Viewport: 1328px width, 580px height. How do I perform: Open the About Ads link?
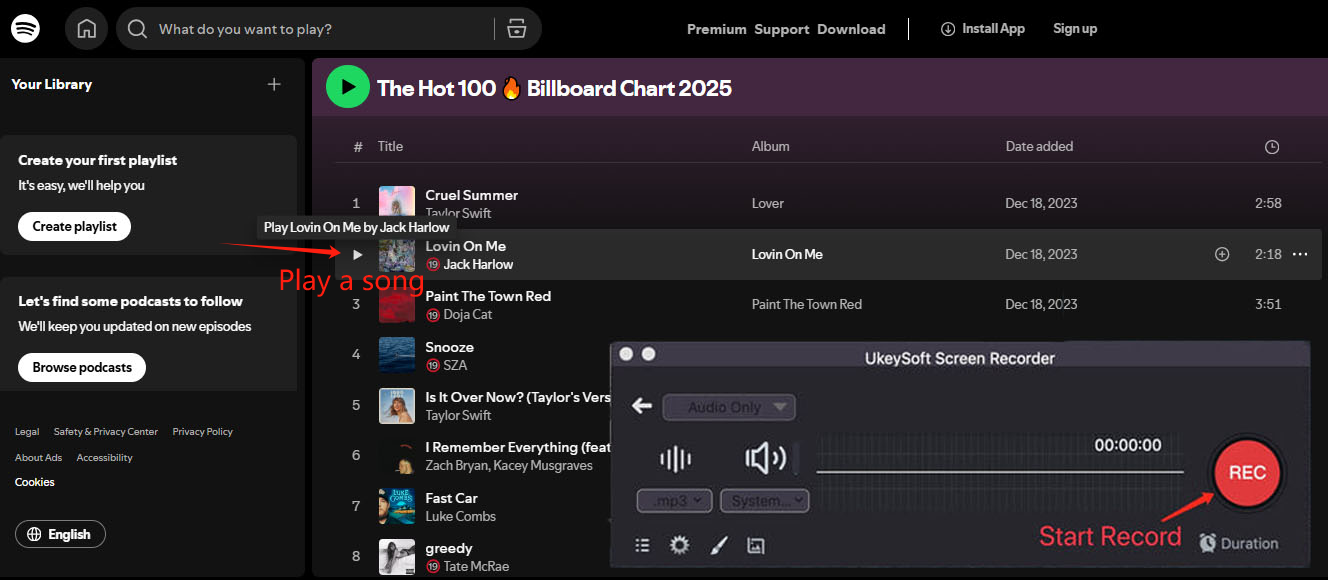coord(38,458)
